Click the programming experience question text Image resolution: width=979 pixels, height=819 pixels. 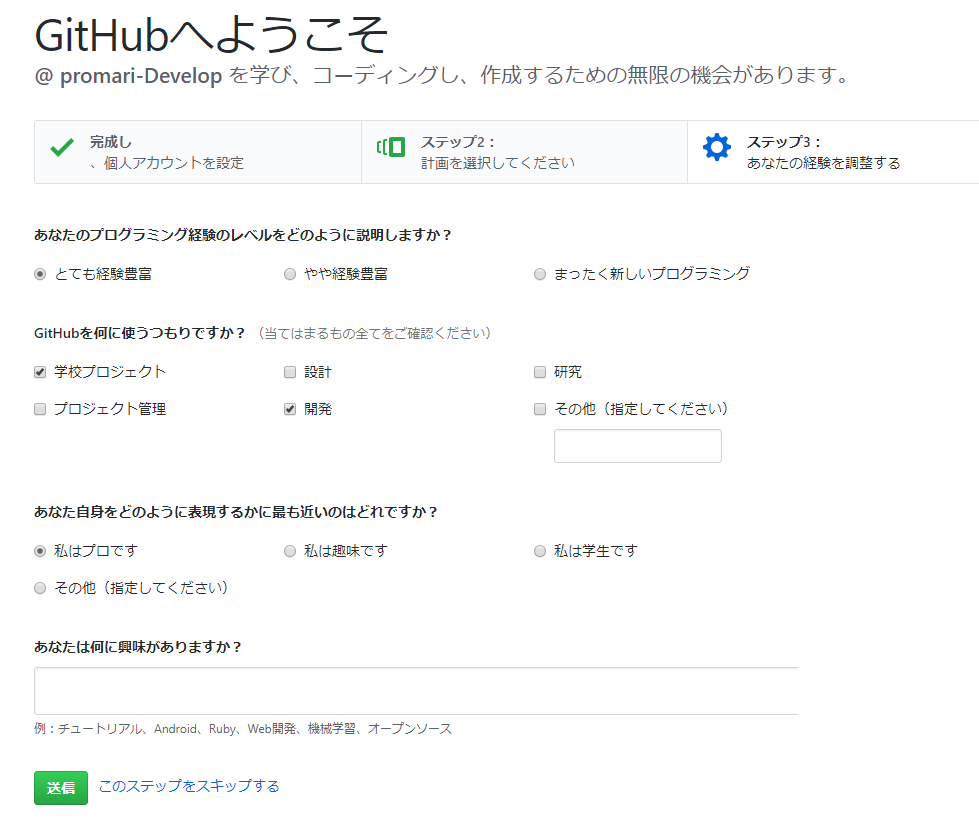coord(243,235)
